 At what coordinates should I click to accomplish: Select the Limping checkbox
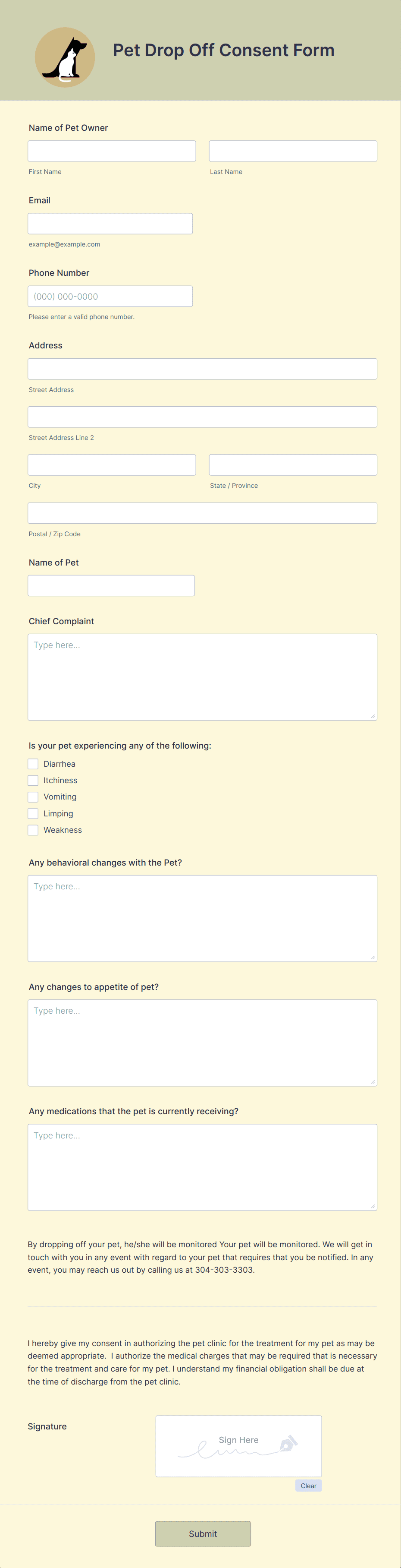pos(33,812)
